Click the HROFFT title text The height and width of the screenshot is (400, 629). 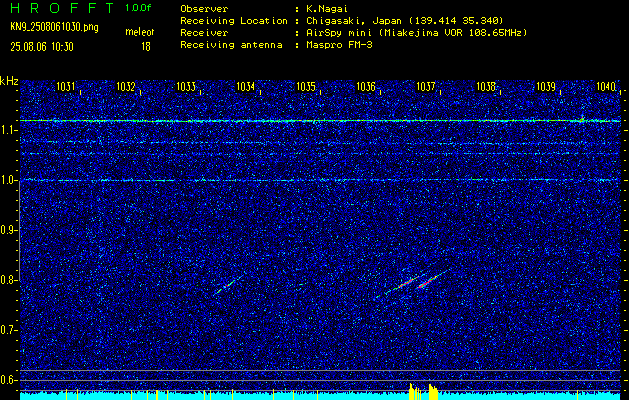62,8
